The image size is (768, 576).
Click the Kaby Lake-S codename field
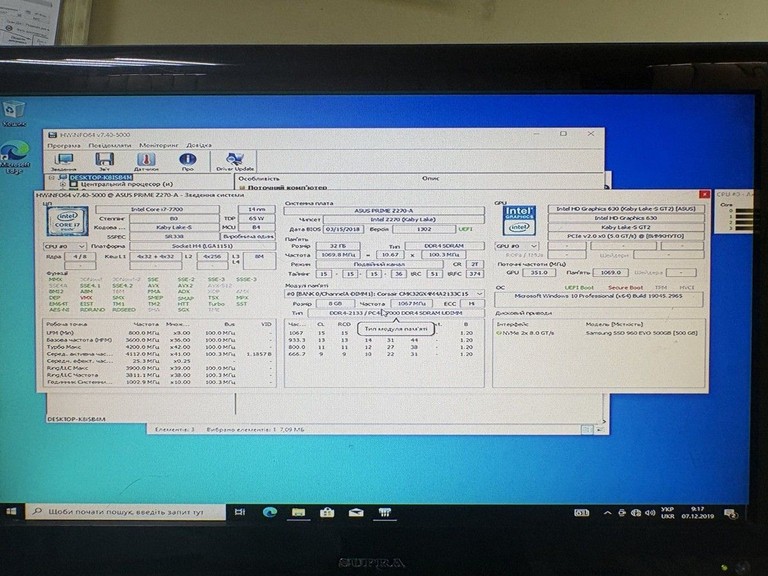click(174, 228)
